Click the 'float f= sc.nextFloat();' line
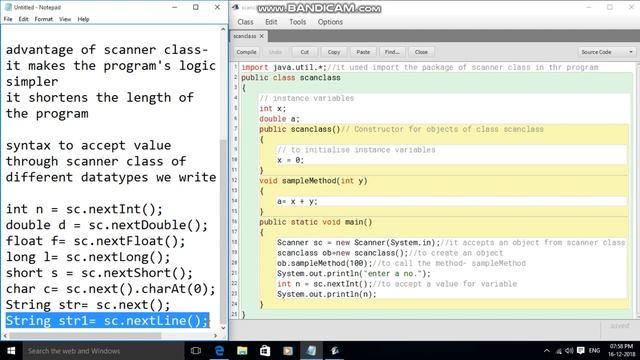 tap(96, 241)
